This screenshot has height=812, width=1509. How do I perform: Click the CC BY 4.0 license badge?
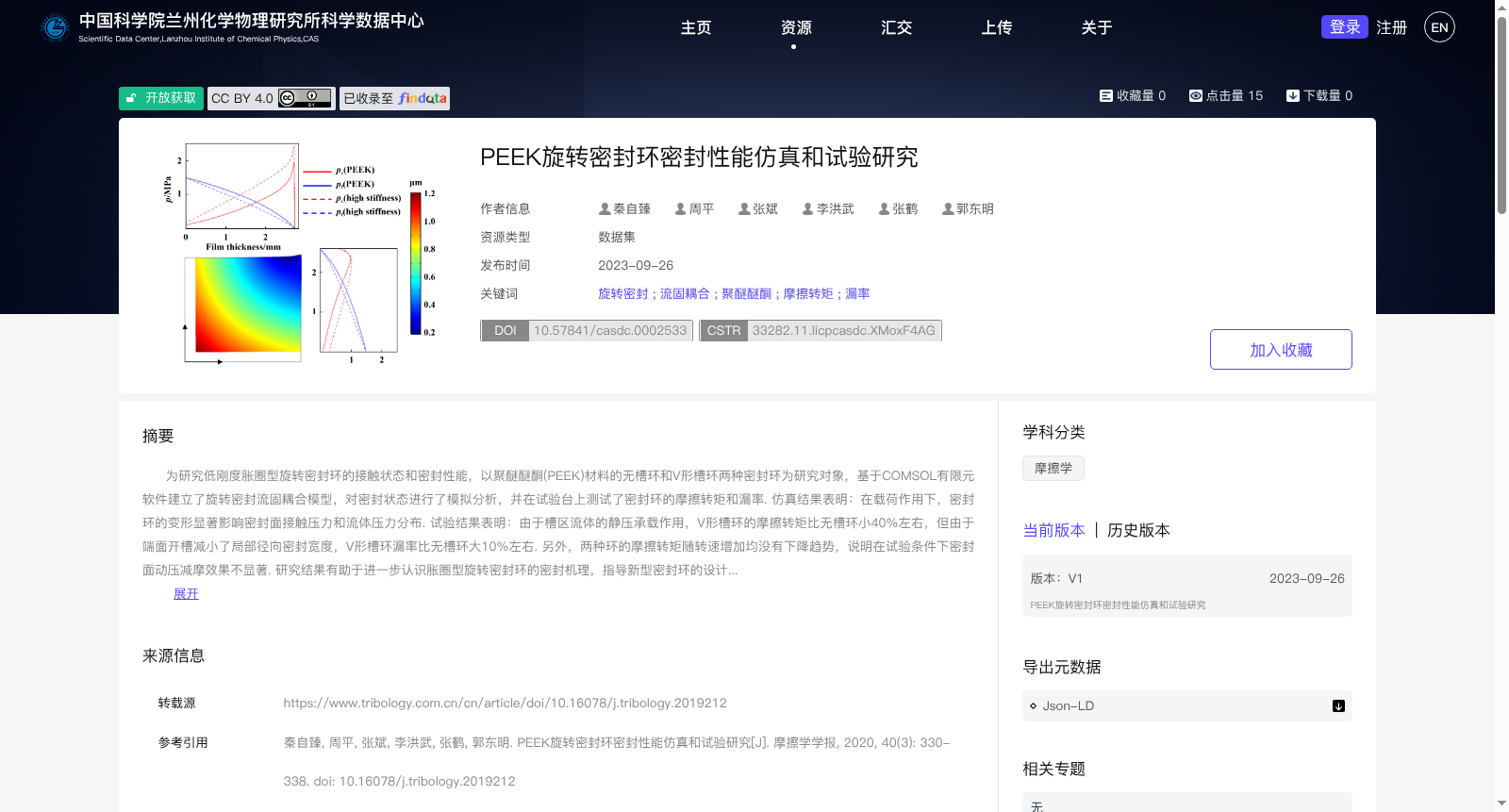(x=272, y=98)
